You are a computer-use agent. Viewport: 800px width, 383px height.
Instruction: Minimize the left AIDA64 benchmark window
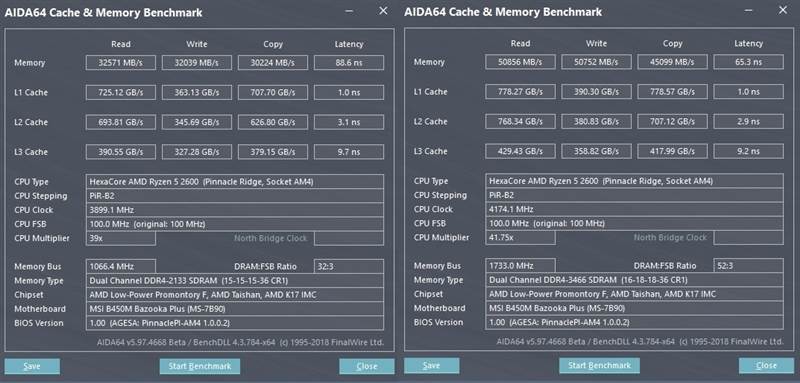click(349, 11)
